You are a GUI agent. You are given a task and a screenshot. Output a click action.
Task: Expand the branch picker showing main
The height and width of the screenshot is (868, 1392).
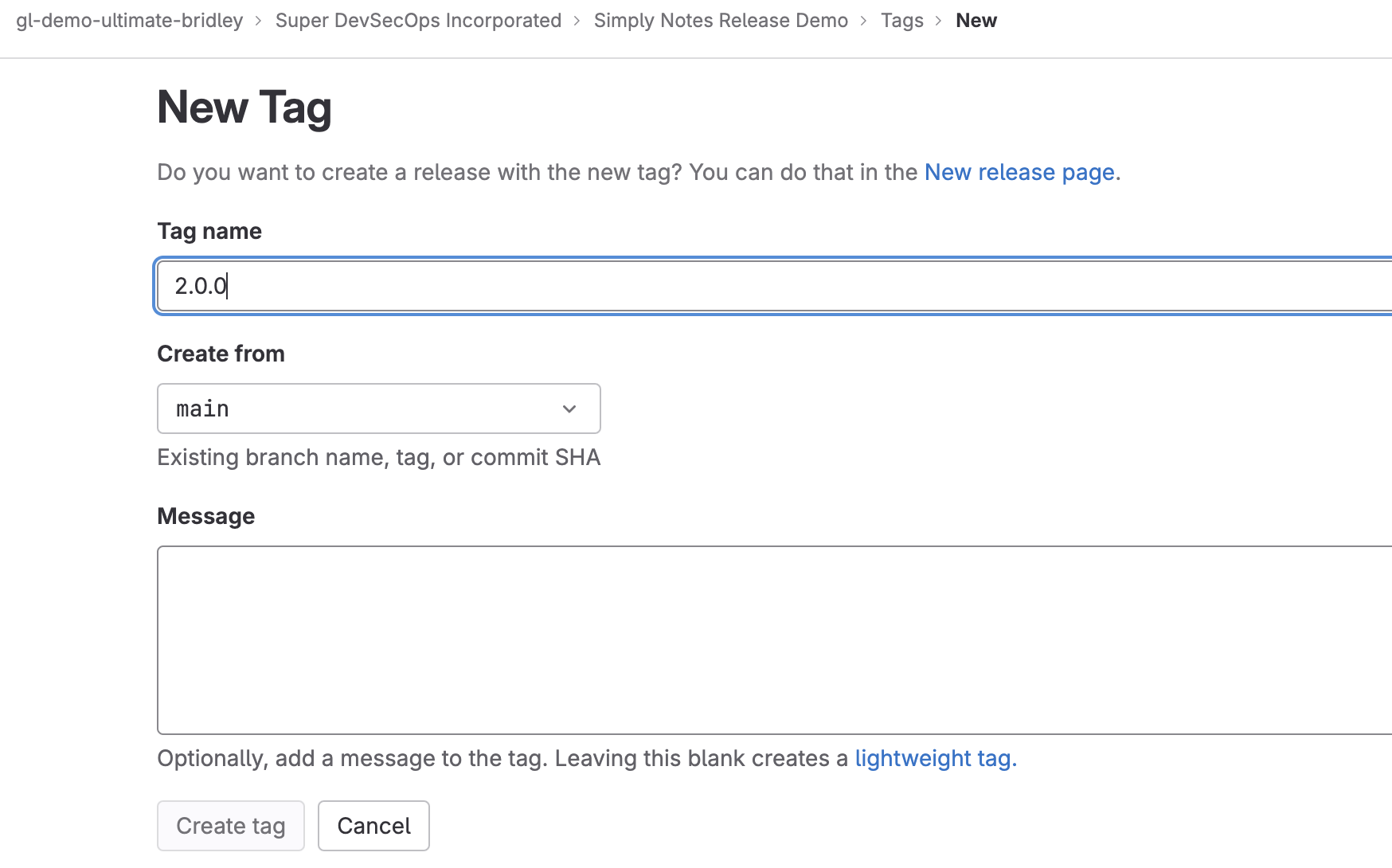click(x=378, y=409)
